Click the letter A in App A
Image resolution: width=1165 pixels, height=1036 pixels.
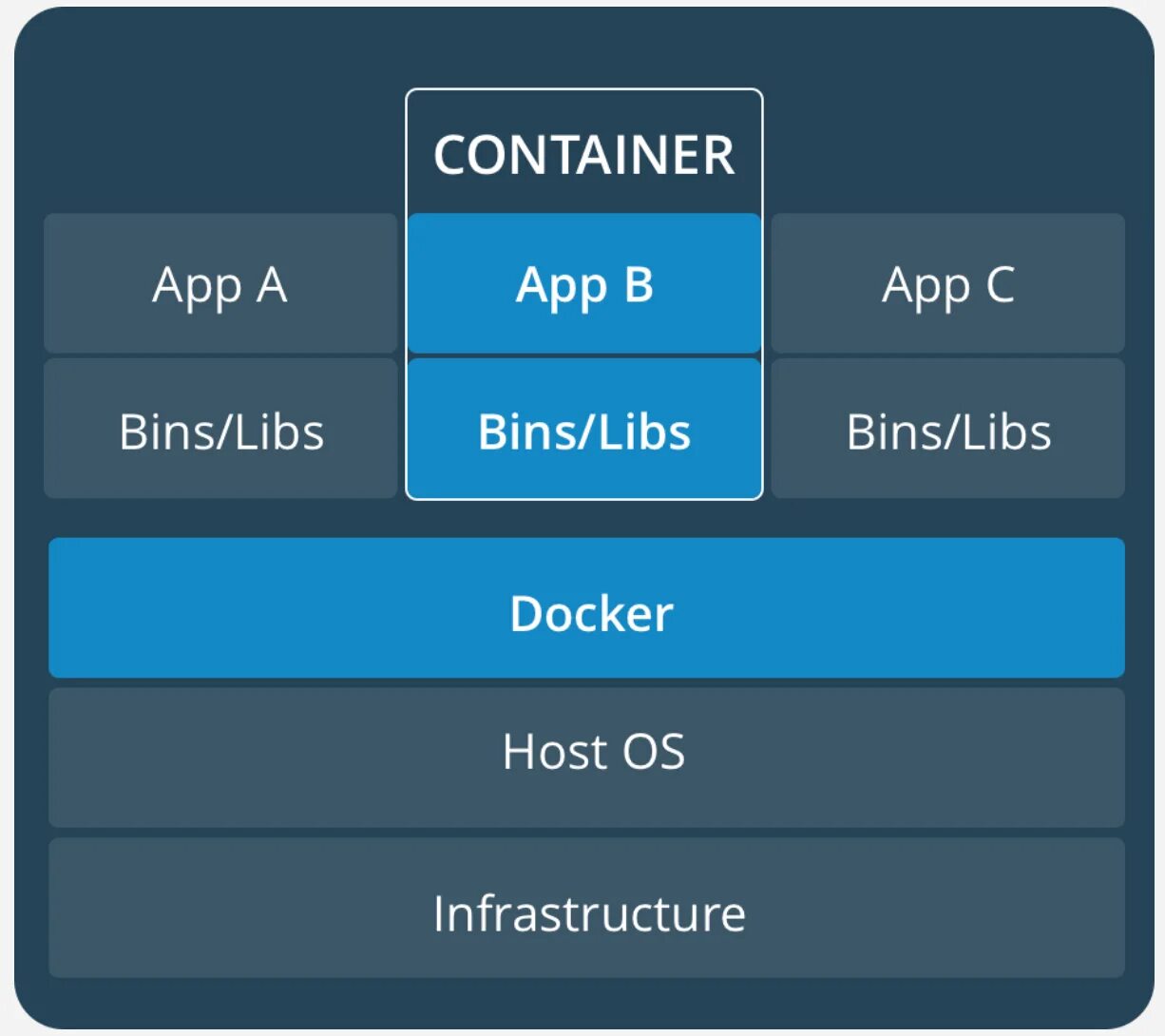pos(271,284)
